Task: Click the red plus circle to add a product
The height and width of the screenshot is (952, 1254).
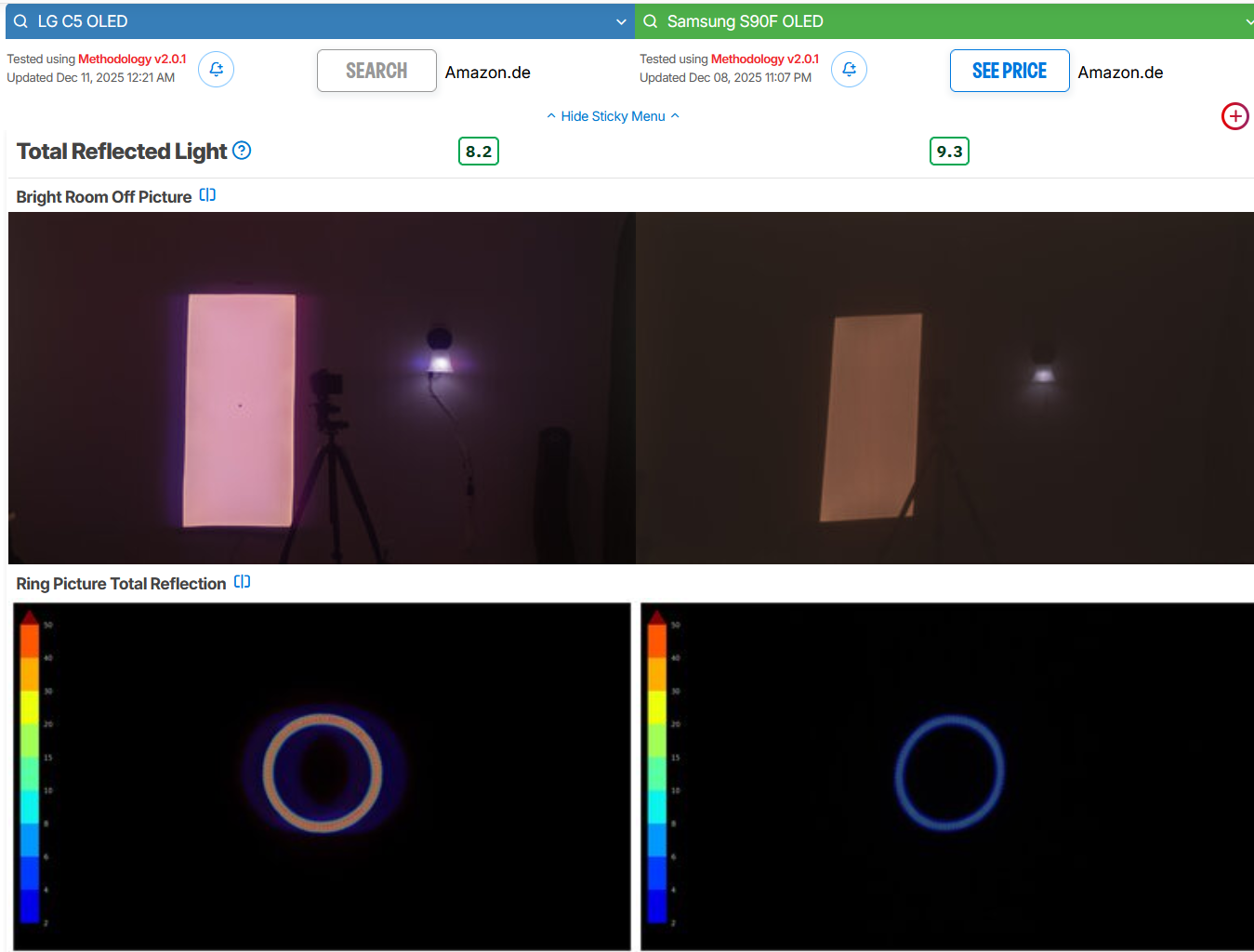Action: 1234,116
